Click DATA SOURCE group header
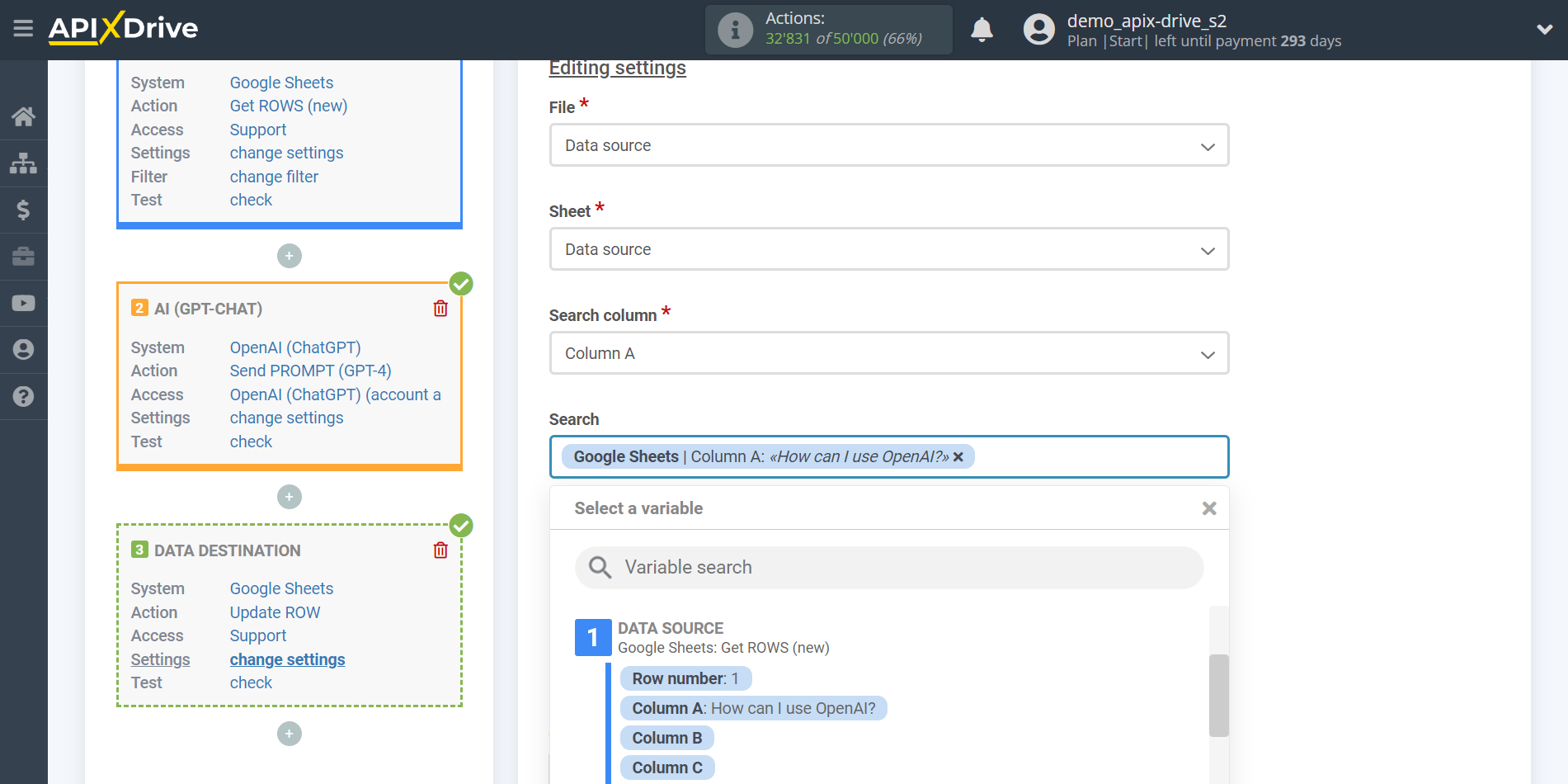The height and width of the screenshot is (784, 1568). [x=671, y=628]
